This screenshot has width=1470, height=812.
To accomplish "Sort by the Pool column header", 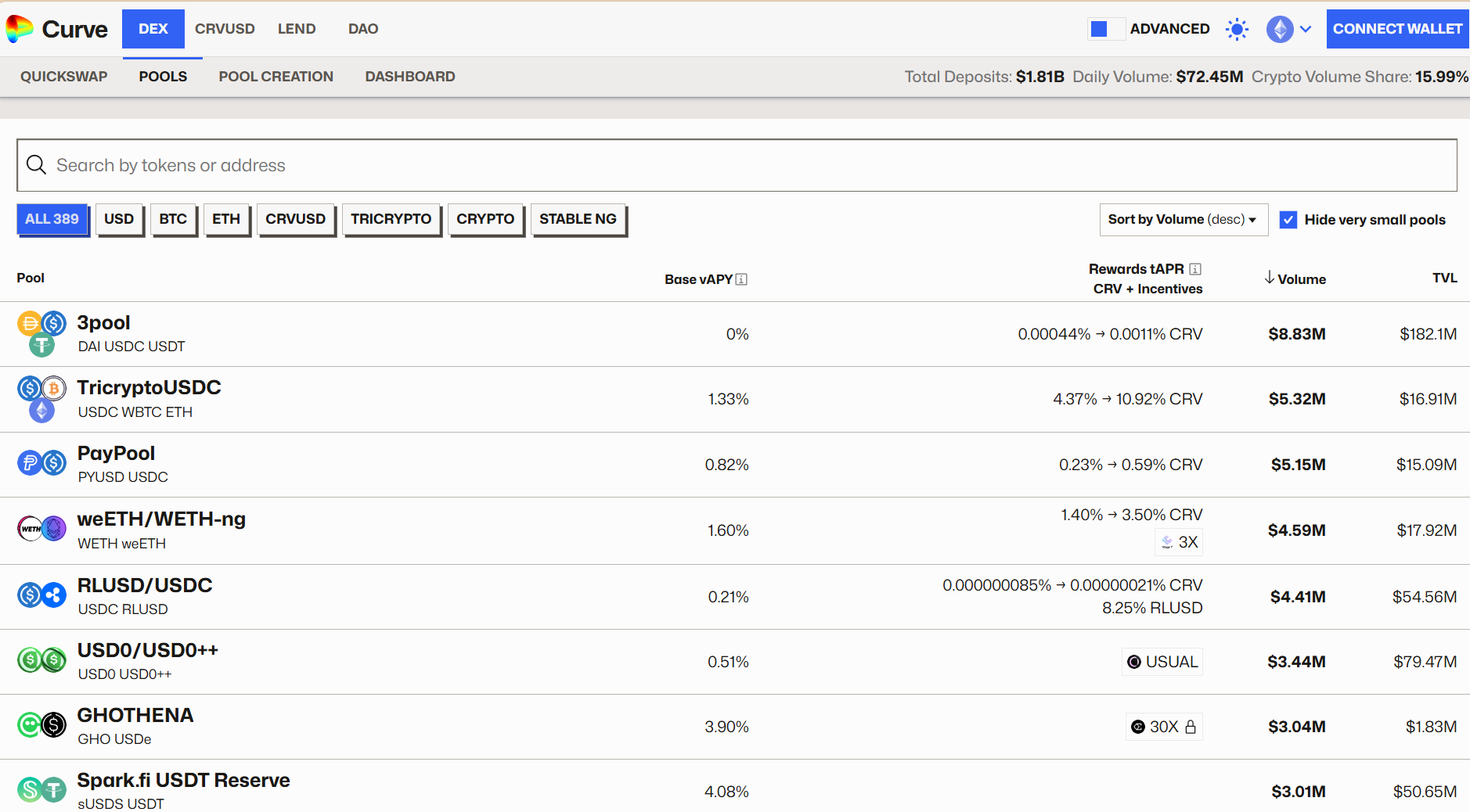I will [31, 278].
